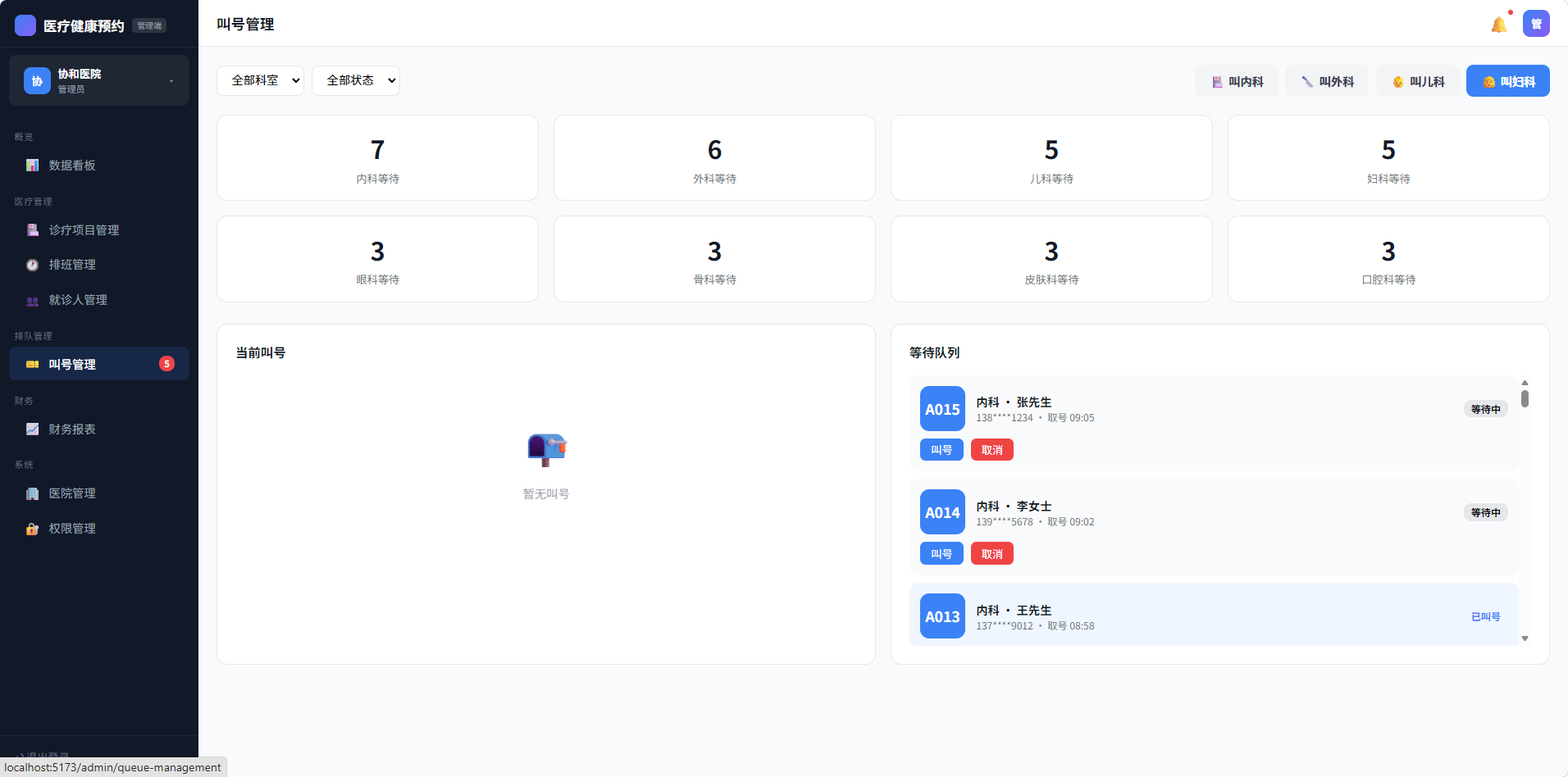
Task: Click the 医院管理 building icon
Action: (x=33, y=494)
